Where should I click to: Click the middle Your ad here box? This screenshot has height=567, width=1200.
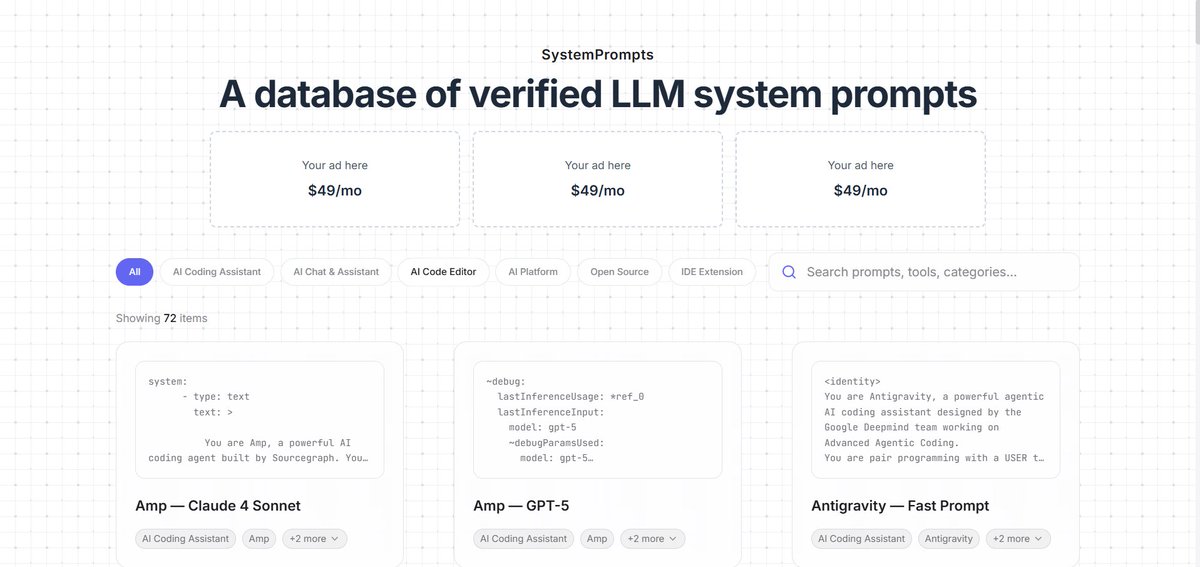598,179
